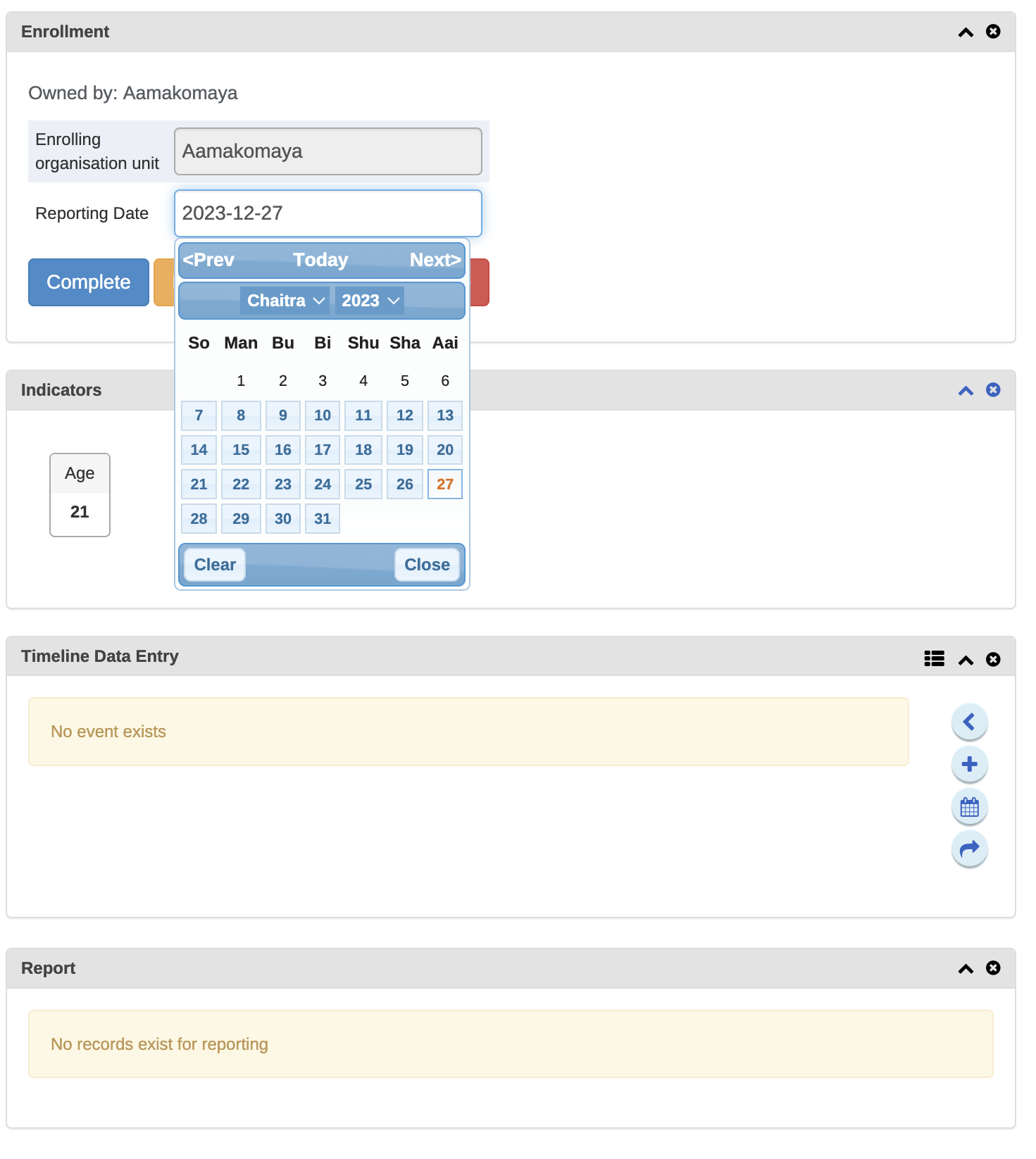This screenshot has height=1159, width=1036.
Task: Open the 2023 year dropdown
Action: [x=370, y=301]
